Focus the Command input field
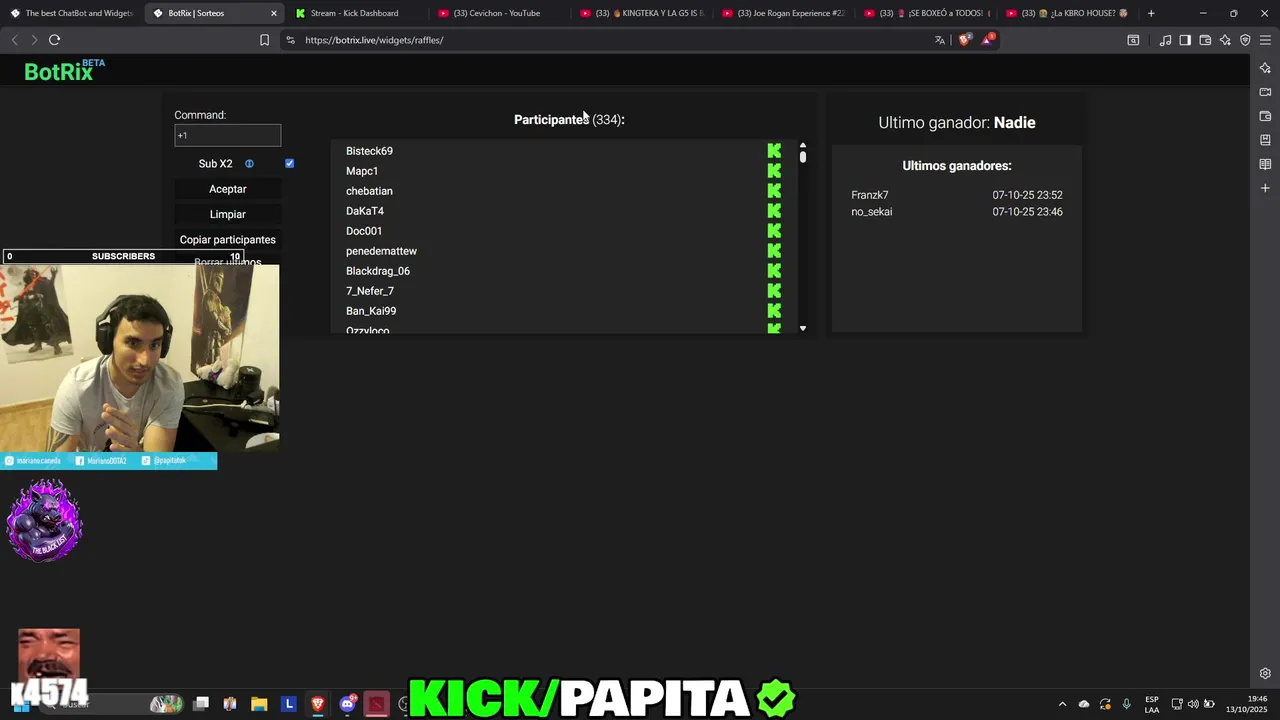The image size is (1280, 720). (228, 135)
